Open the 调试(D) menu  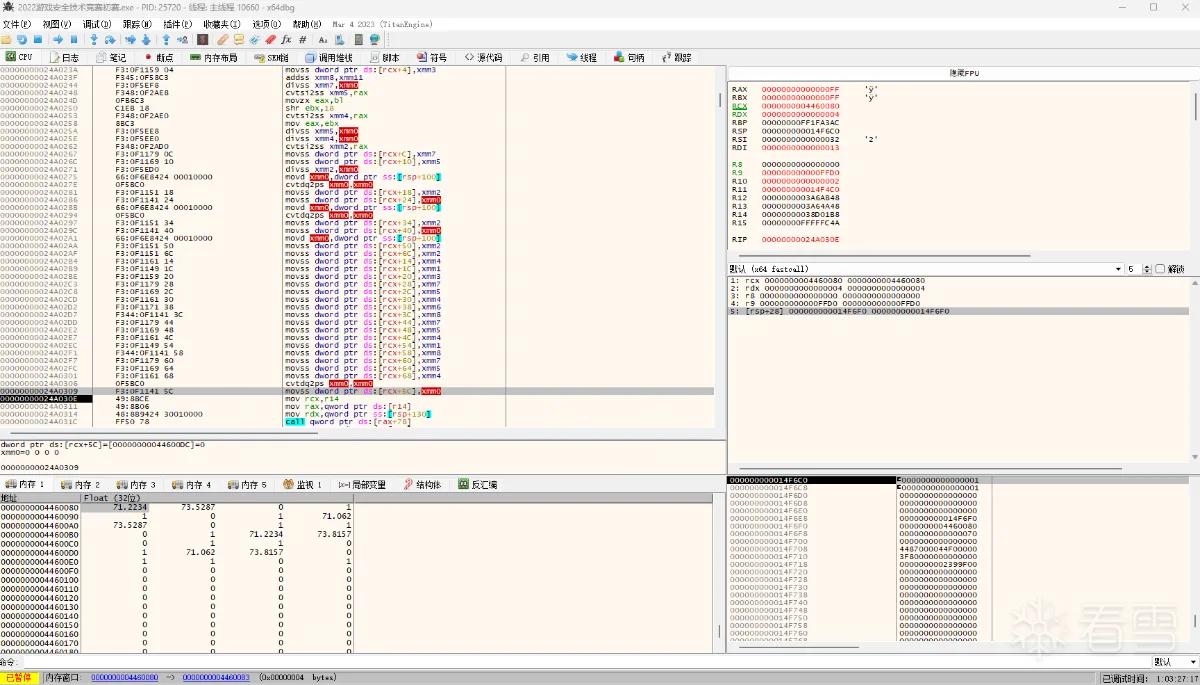97,24
